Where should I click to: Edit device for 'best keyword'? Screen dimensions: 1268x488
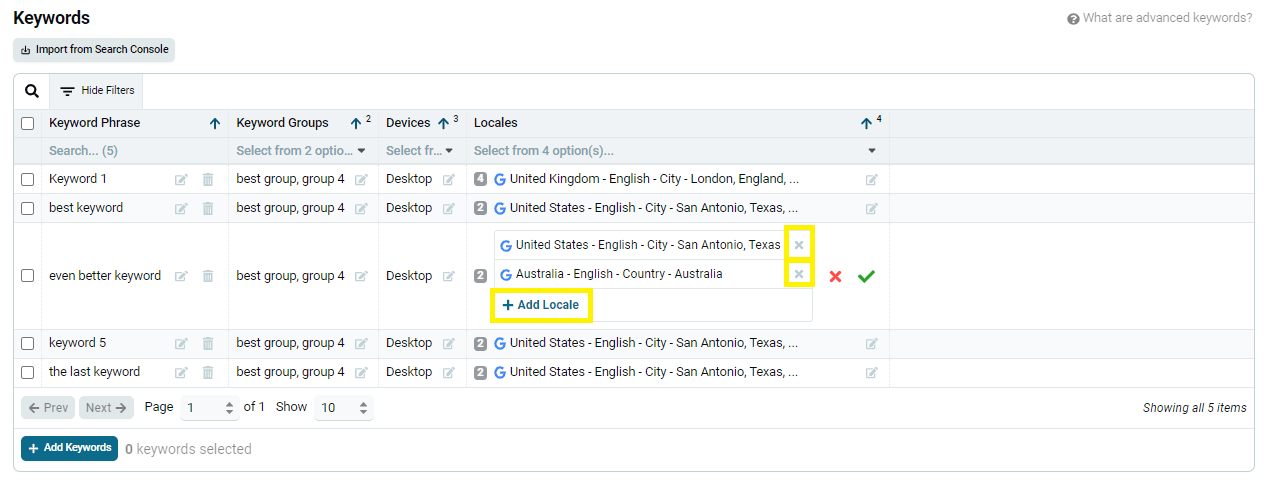point(449,209)
